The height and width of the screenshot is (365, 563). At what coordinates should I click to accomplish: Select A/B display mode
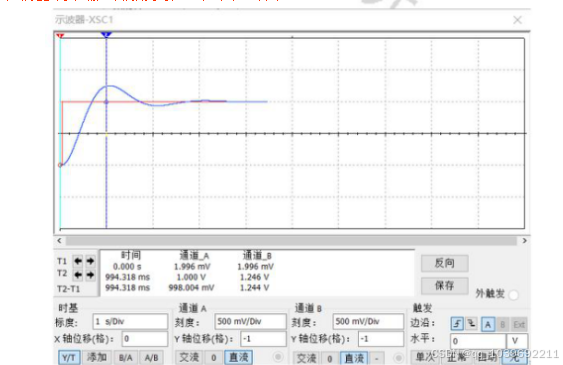pos(151,358)
